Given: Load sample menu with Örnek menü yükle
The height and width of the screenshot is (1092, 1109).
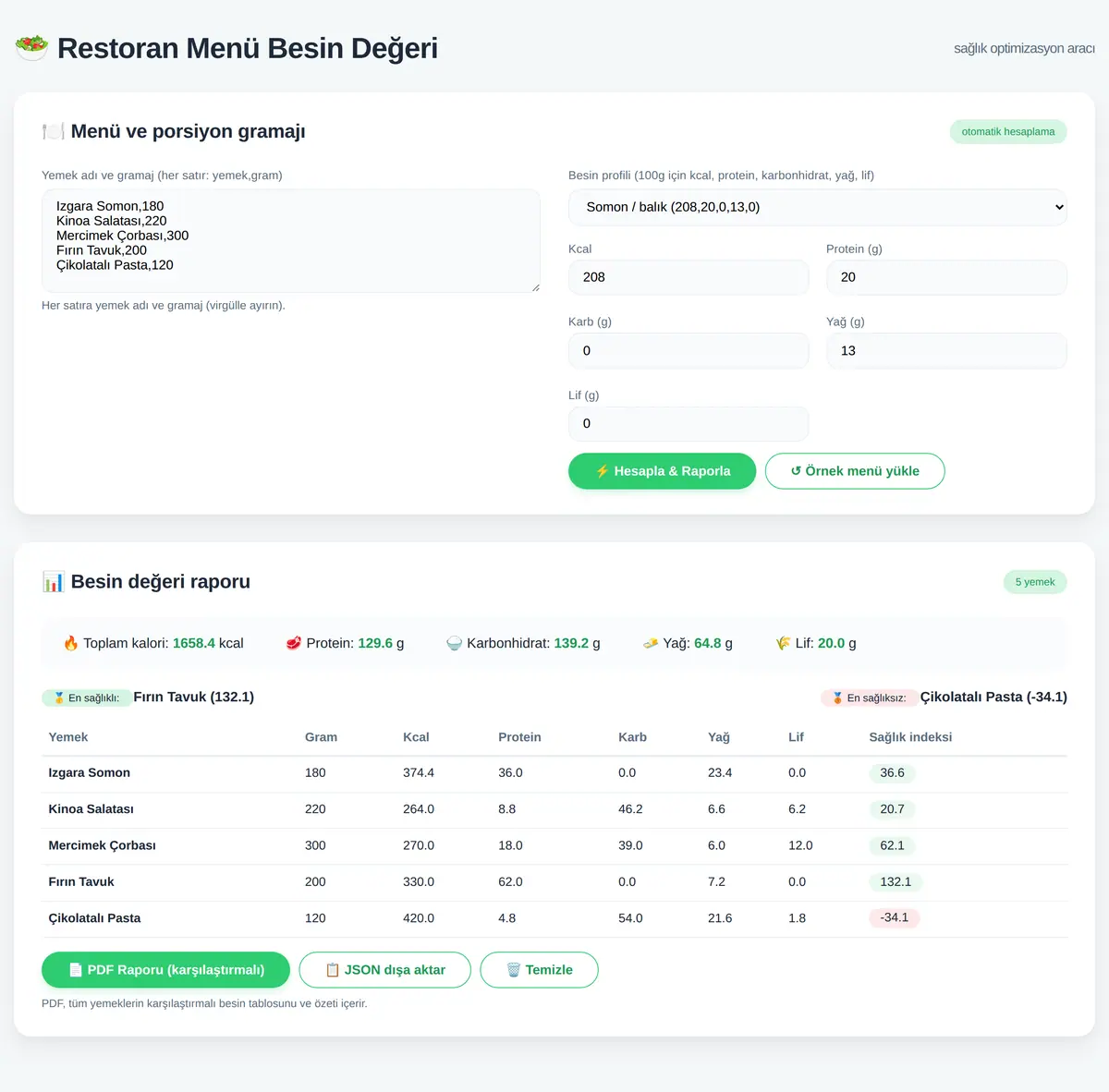Looking at the screenshot, I should (x=855, y=471).
